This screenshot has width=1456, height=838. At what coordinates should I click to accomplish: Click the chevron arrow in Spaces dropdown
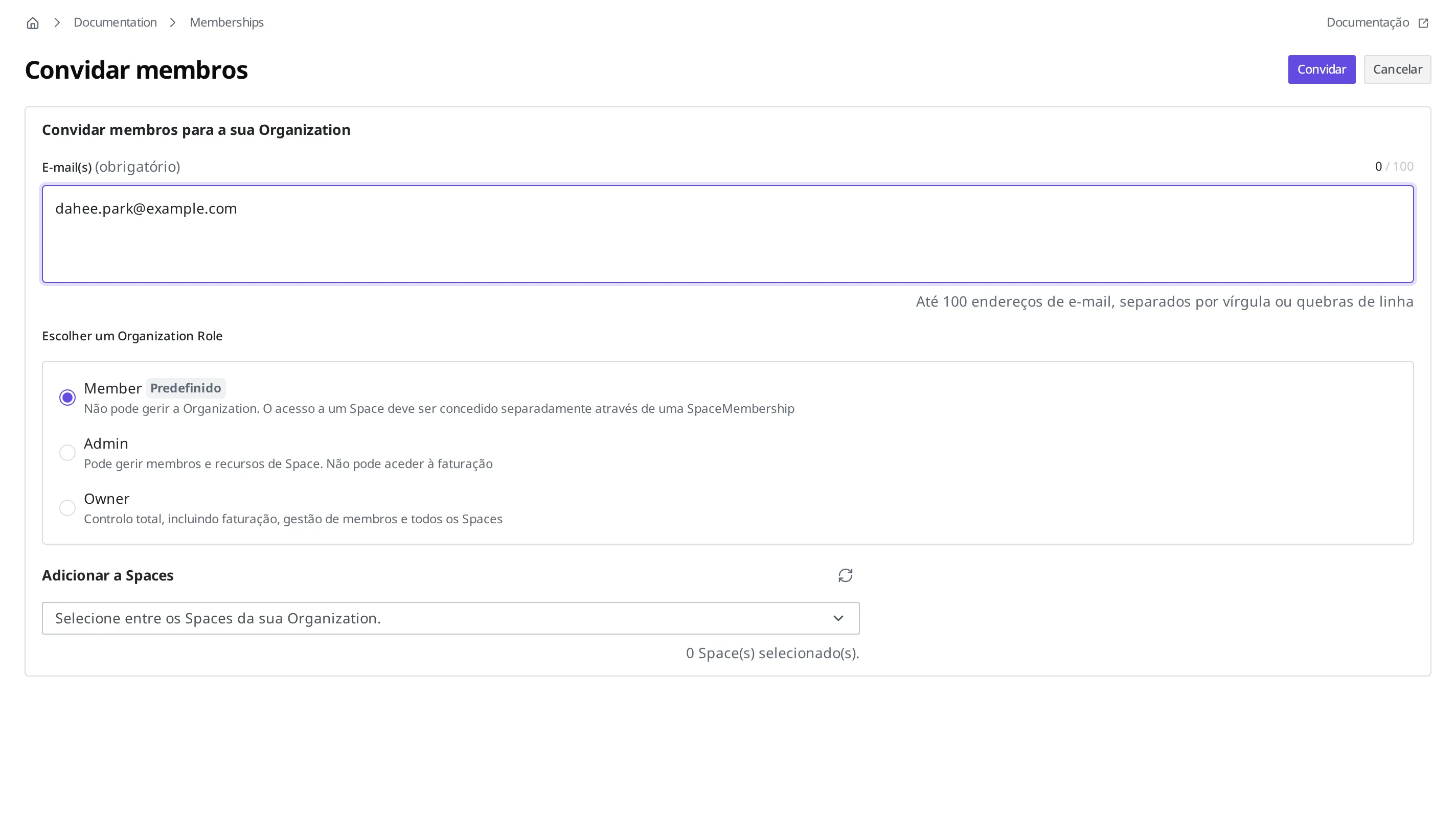[838, 618]
